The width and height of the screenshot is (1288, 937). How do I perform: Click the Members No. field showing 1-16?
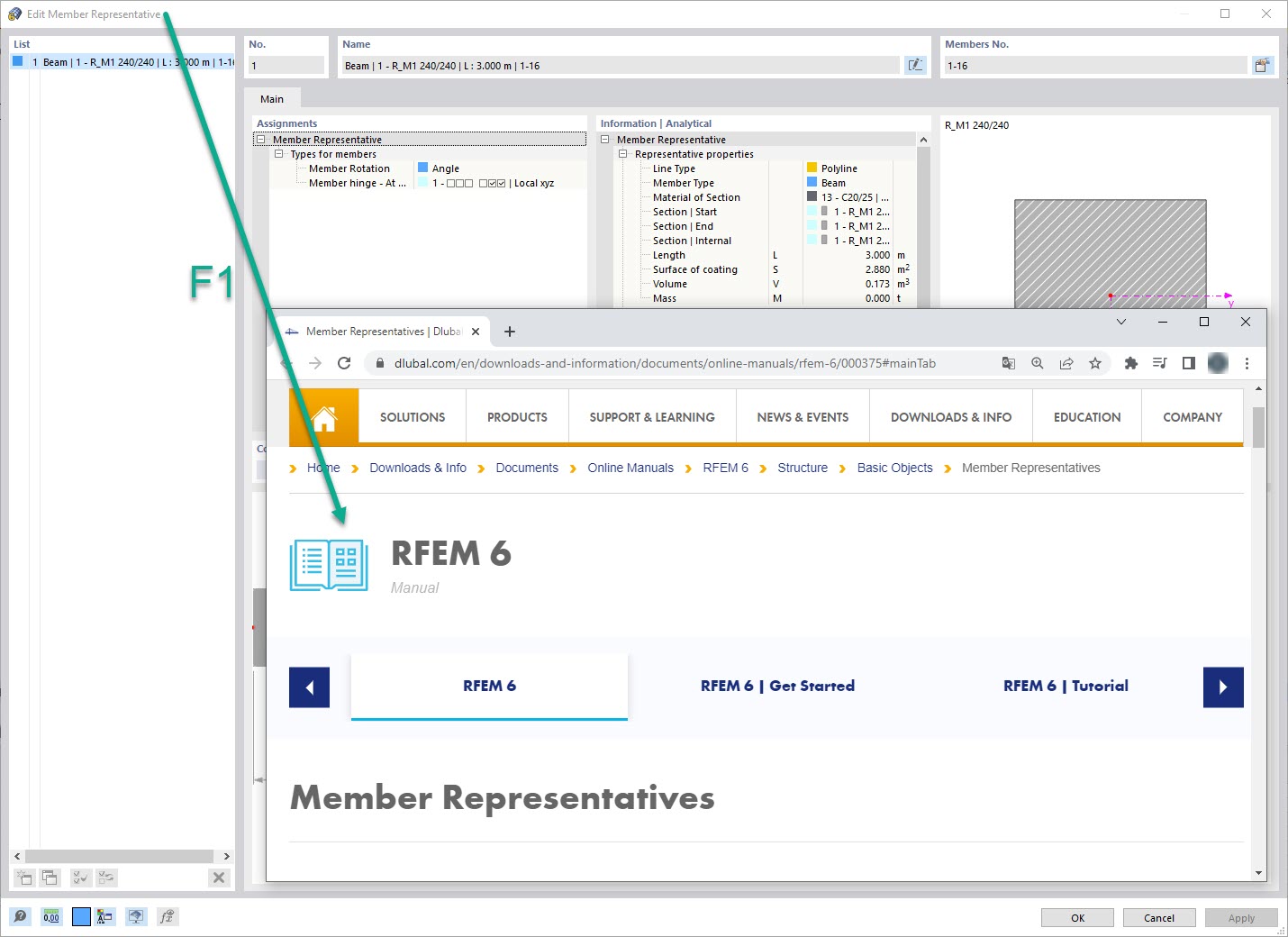coord(1095,65)
